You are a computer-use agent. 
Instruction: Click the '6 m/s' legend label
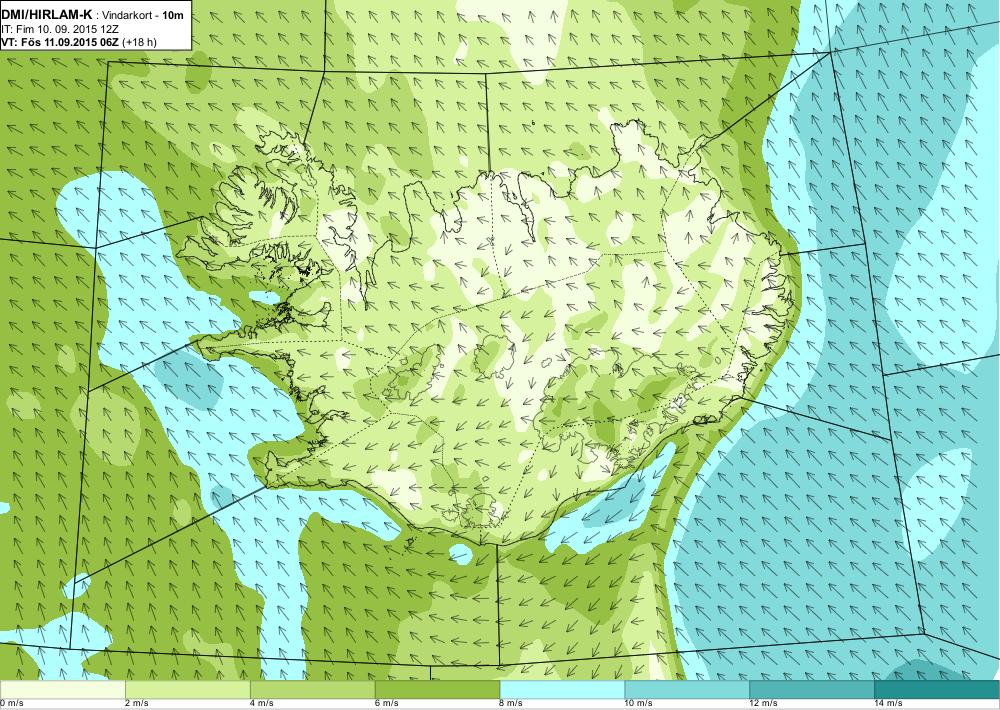pos(387,704)
